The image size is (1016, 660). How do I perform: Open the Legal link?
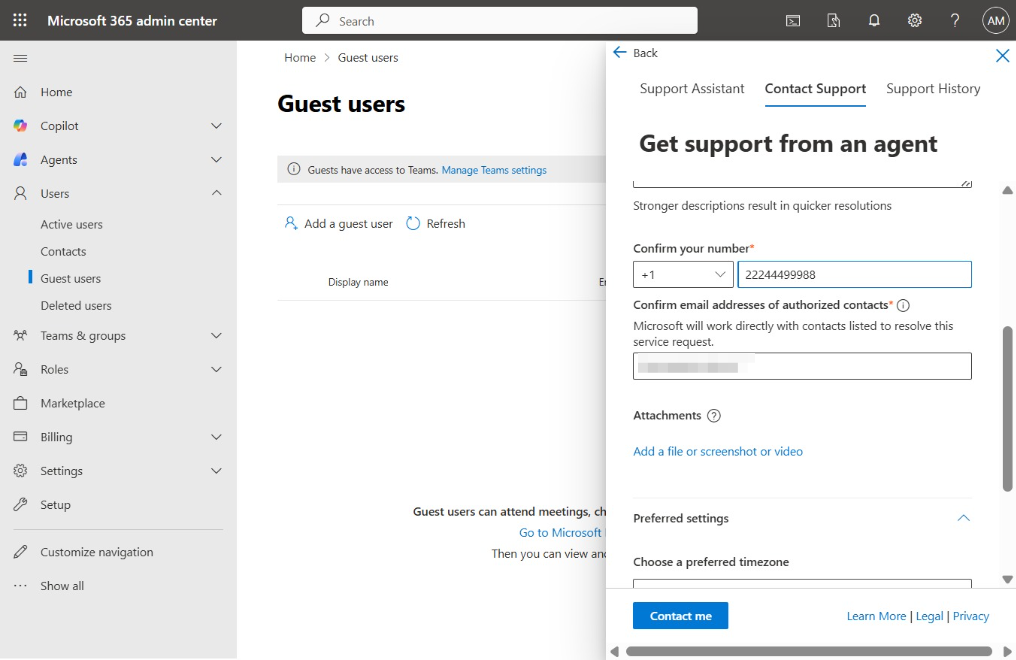pos(929,616)
